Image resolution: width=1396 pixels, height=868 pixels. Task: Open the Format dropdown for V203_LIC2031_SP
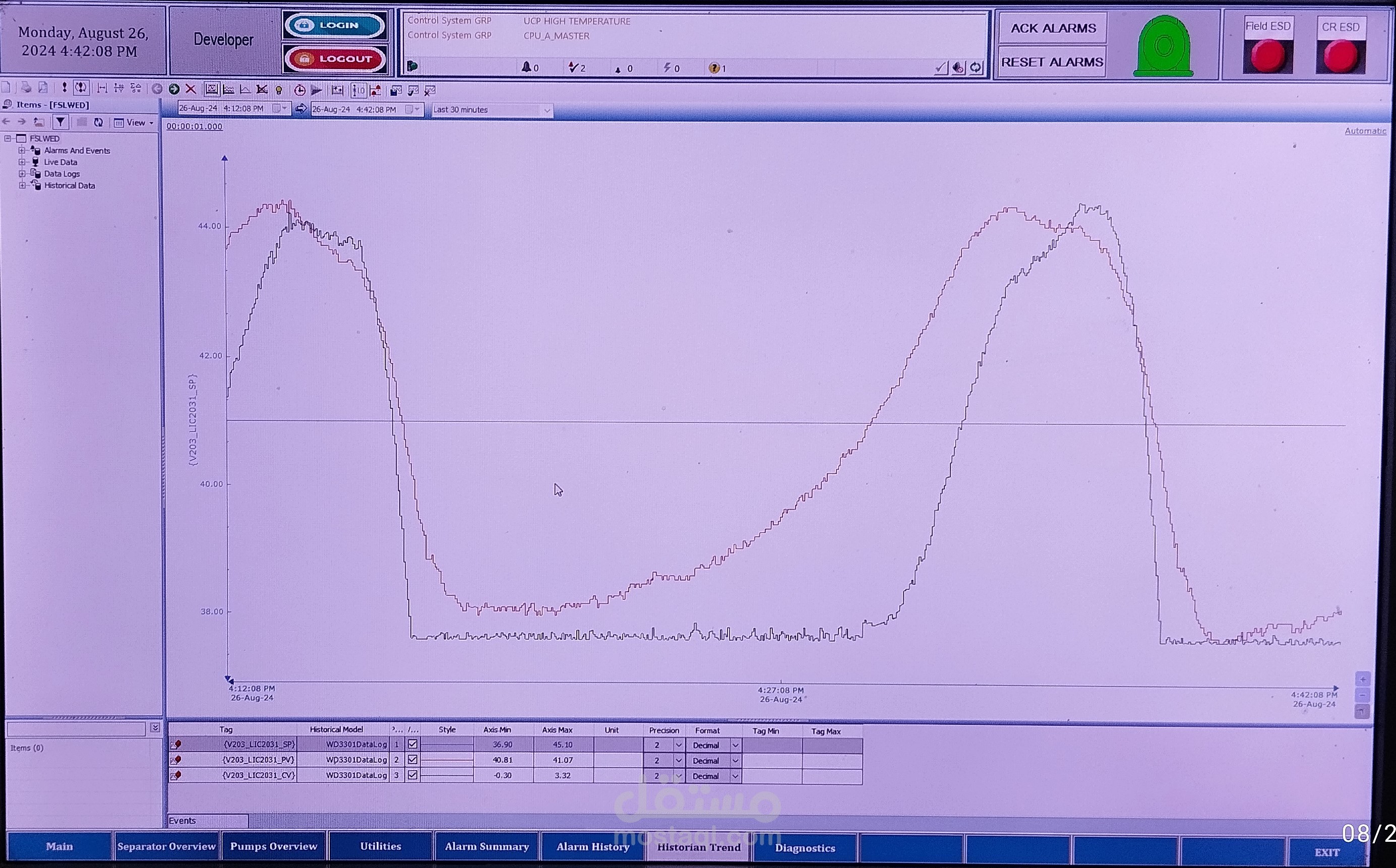[x=735, y=745]
